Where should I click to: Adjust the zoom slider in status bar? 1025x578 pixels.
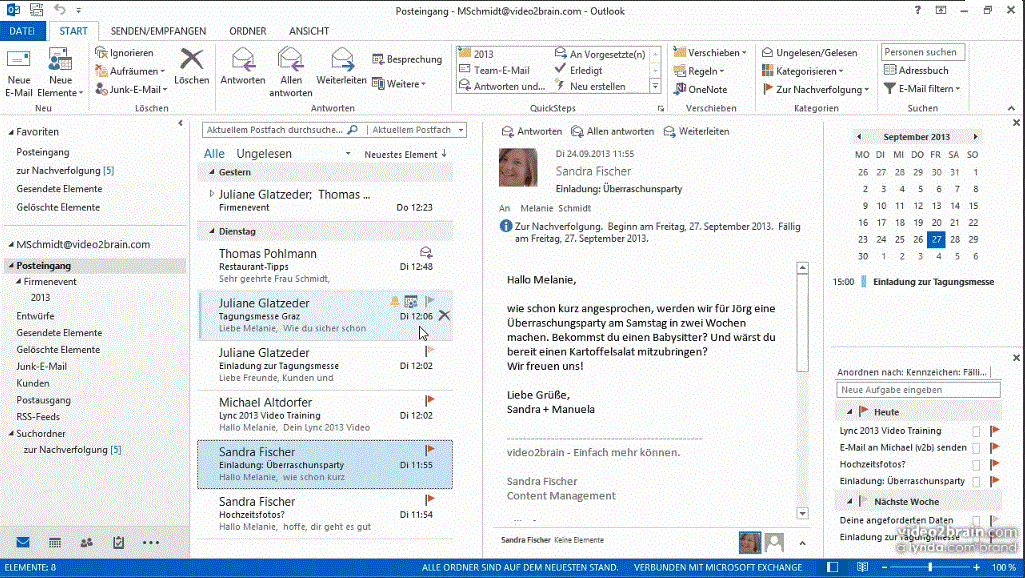tap(930, 567)
